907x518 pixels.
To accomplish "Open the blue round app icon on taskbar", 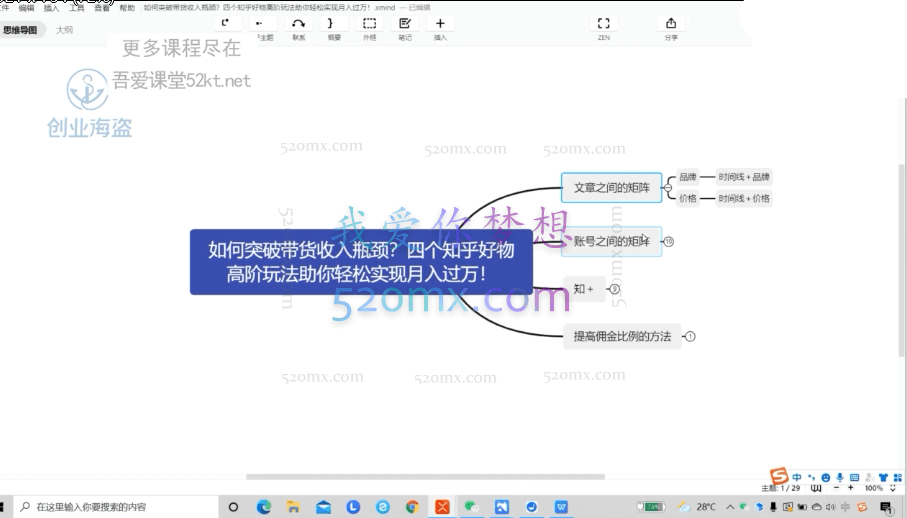I will point(531,507).
